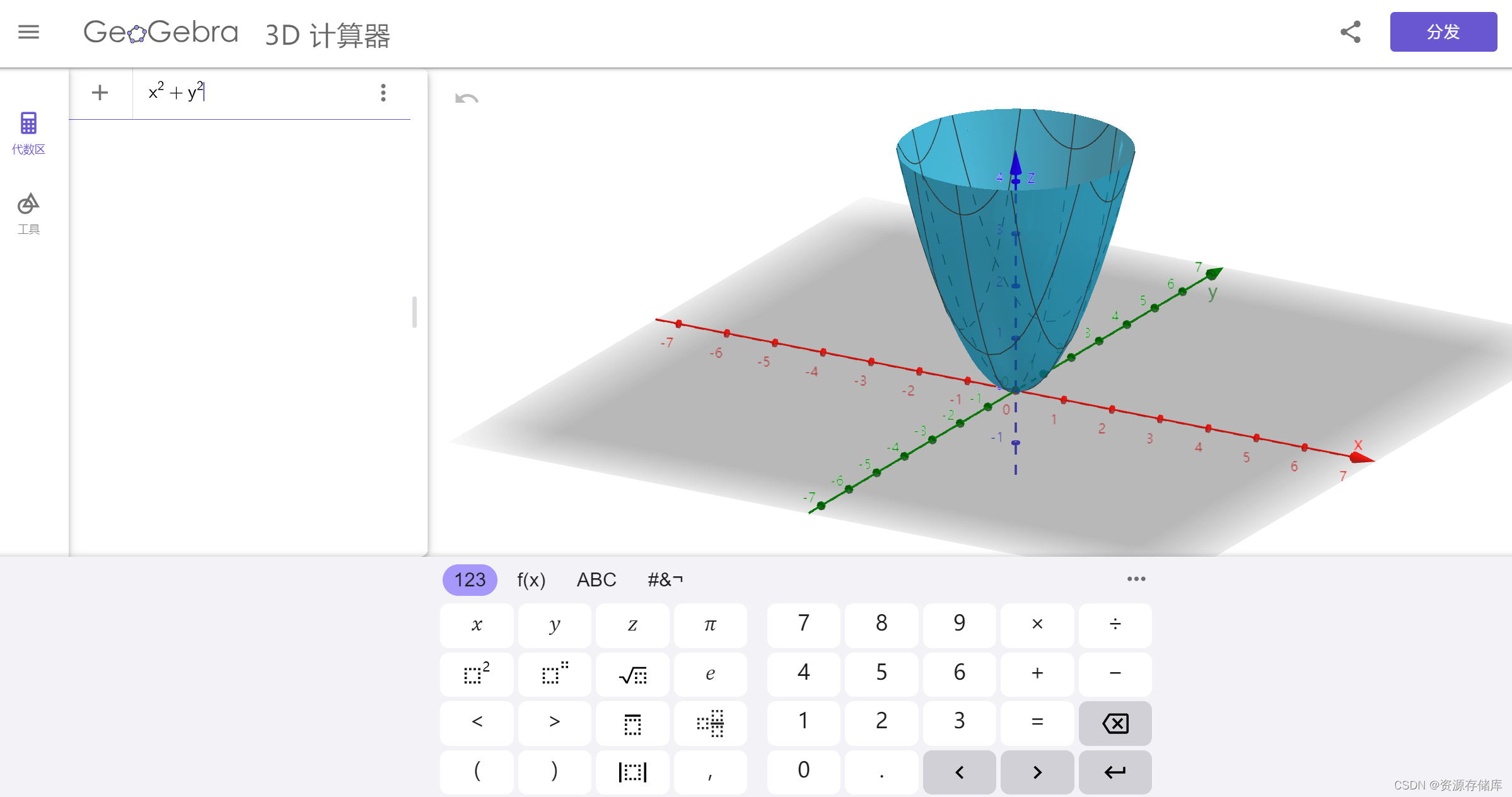The width and height of the screenshot is (1512, 797).
Task: Select the #&¬ symbols keyboard tab
Action: [665, 579]
